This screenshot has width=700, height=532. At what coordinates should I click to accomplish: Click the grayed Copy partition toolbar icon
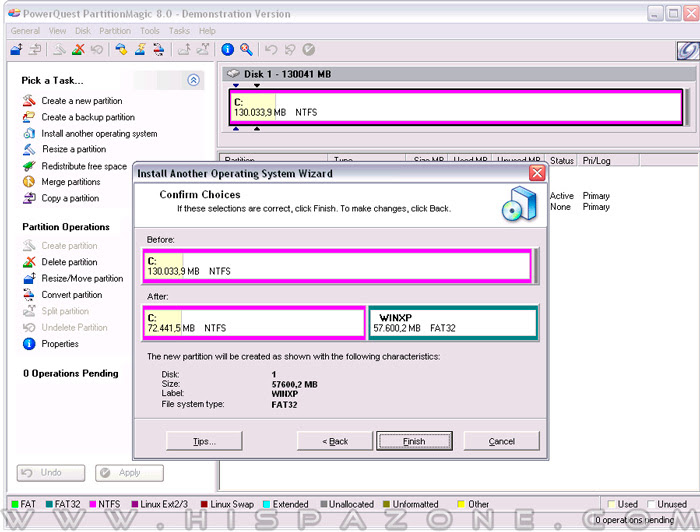click(35, 49)
